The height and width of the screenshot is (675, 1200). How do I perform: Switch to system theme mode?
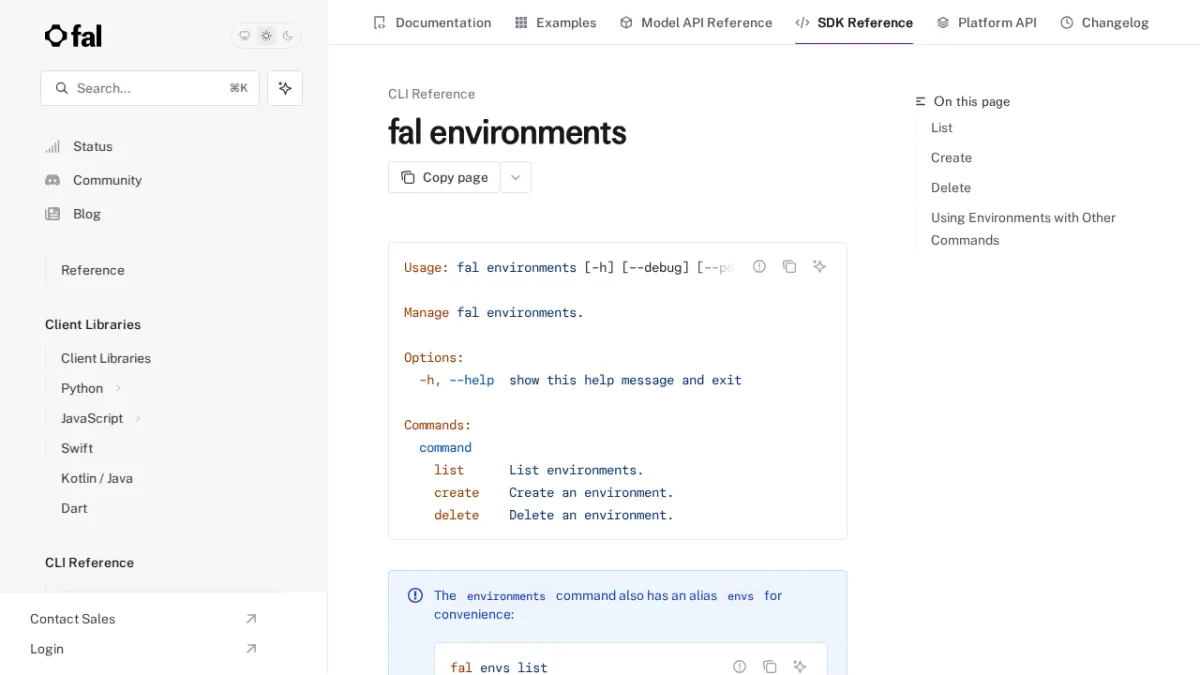244,36
